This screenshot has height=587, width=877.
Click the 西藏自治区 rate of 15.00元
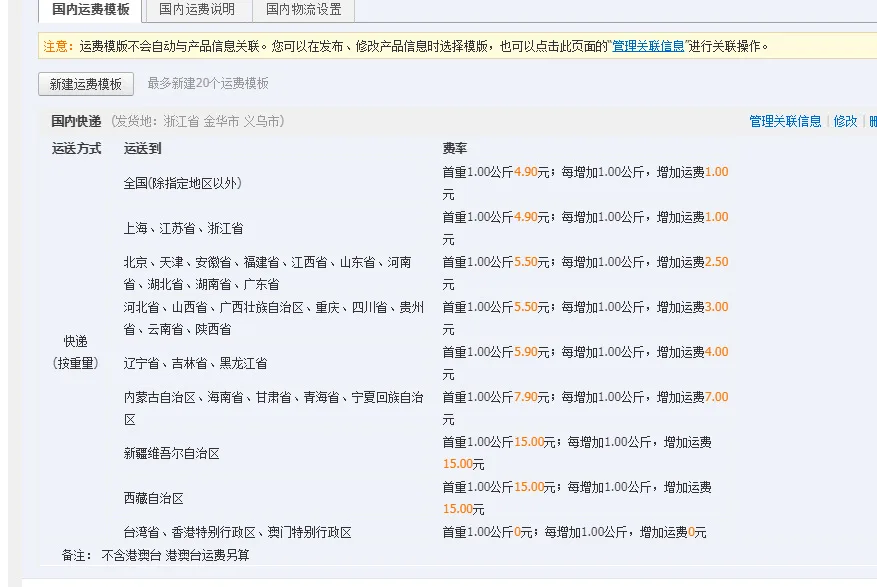(577, 498)
